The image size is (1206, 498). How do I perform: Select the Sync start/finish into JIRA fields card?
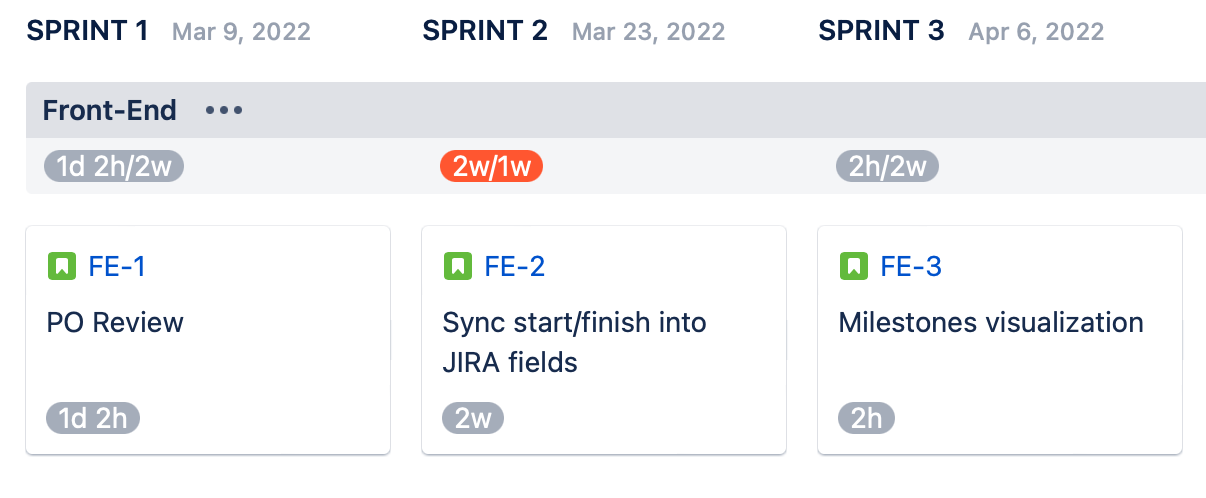[574, 342]
